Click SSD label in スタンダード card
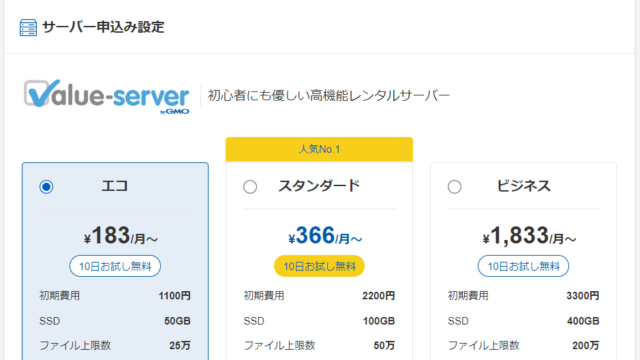The image size is (640, 360). pyautogui.click(x=254, y=321)
